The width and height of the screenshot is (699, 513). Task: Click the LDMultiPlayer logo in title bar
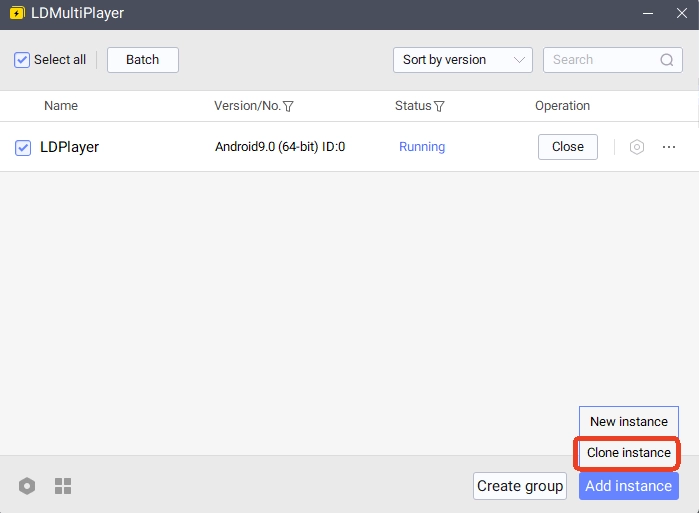pyautogui.click(x=16, y=14)
